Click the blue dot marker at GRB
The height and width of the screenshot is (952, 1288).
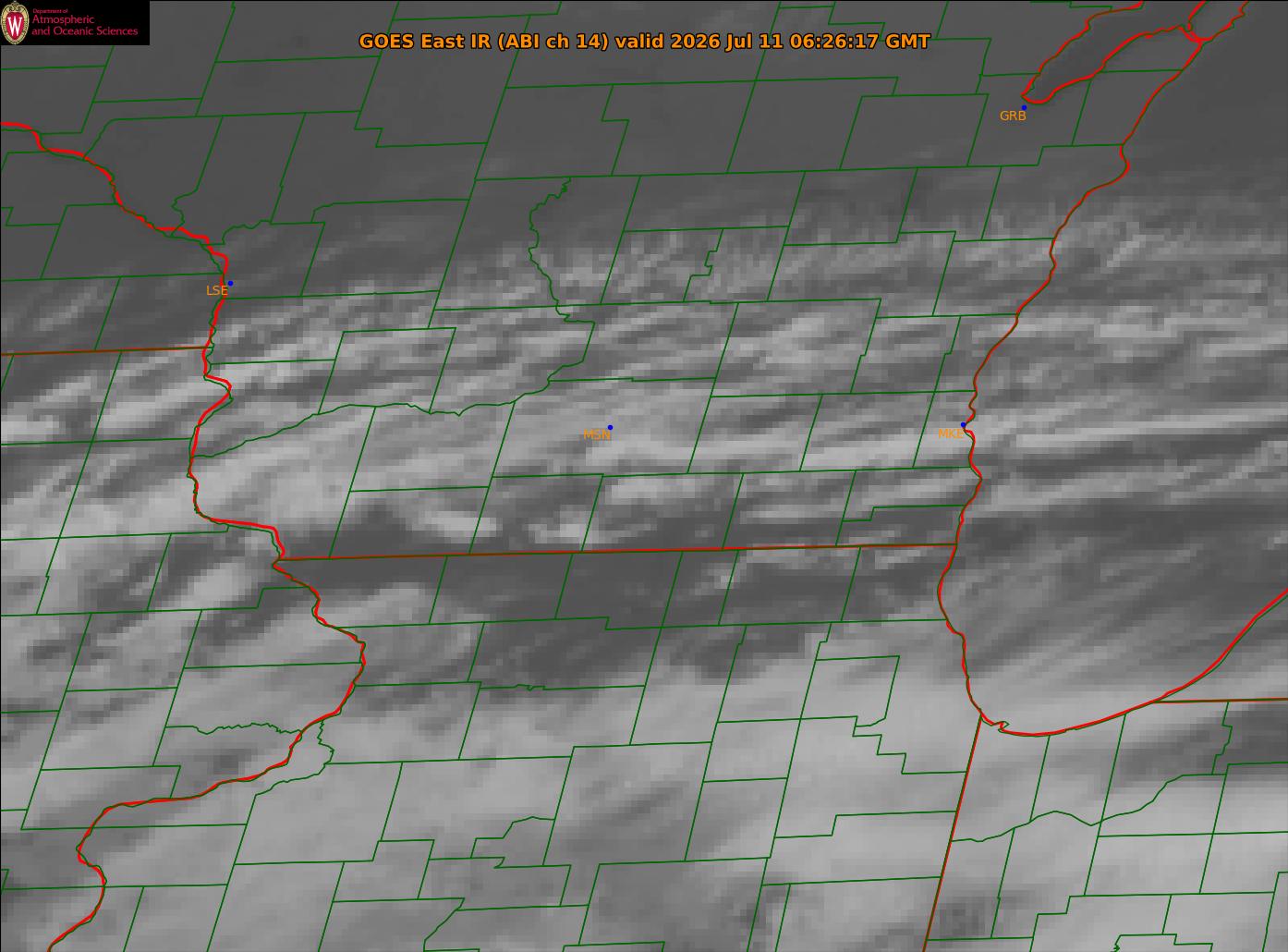pos(1024,108)
